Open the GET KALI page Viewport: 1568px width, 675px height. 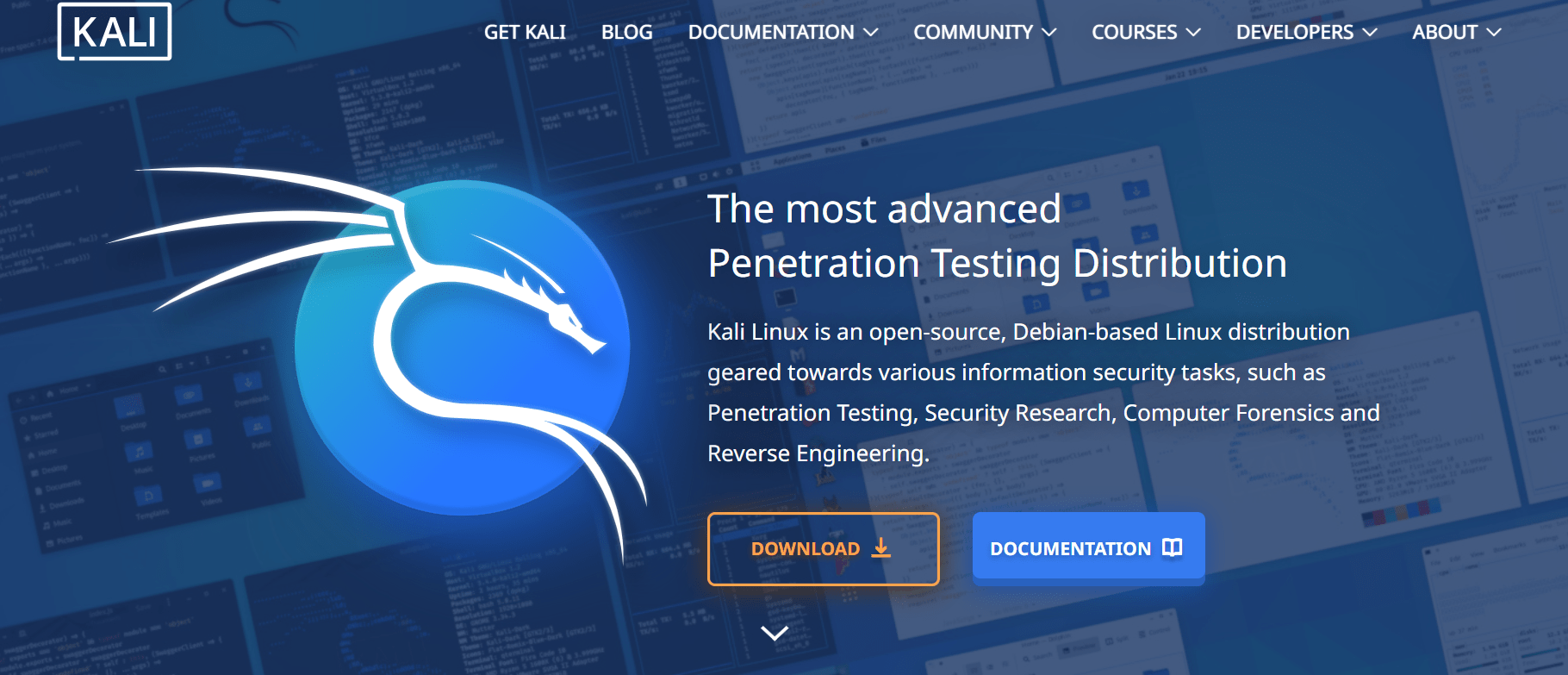(525, 33)
